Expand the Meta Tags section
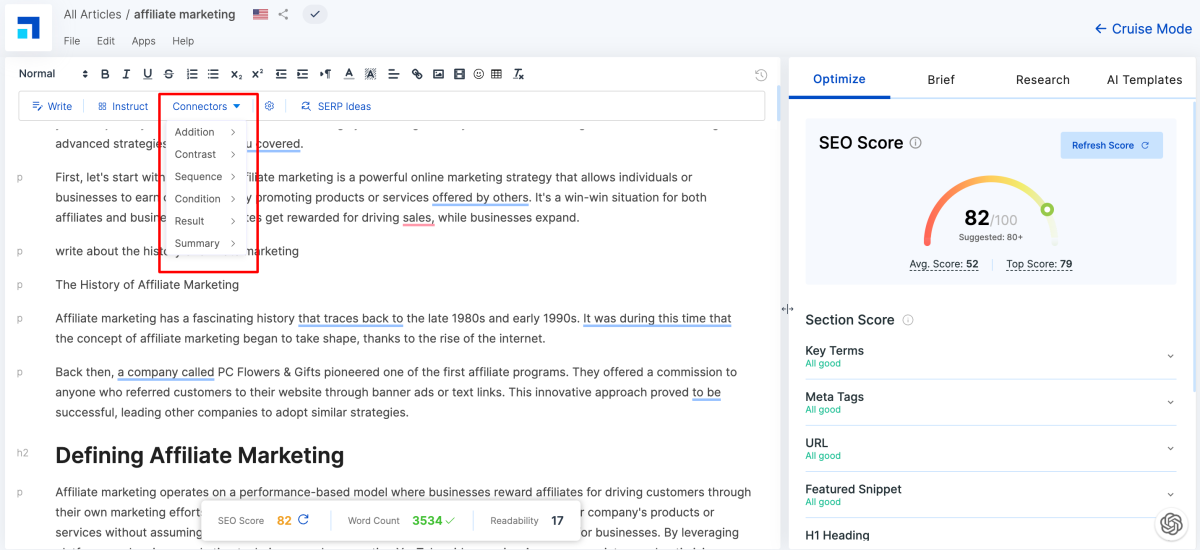 (x=1170, y=402)
